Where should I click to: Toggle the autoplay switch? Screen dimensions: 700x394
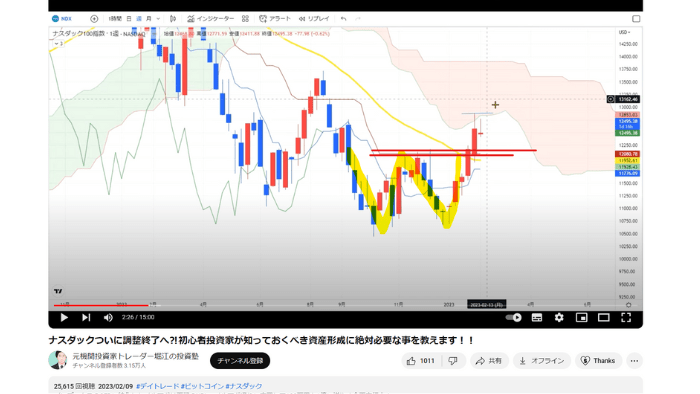(x=513, y=317)
